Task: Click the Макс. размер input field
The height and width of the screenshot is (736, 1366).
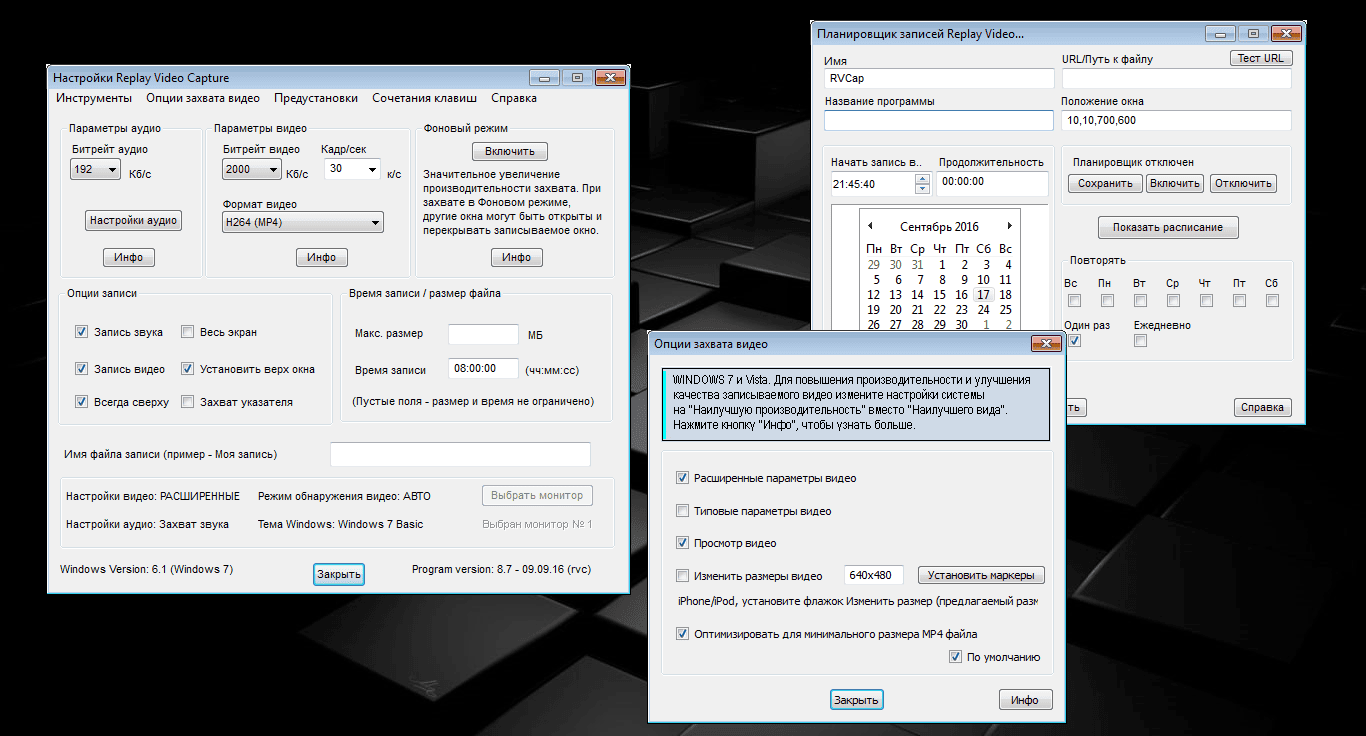Action: point(483,334)
